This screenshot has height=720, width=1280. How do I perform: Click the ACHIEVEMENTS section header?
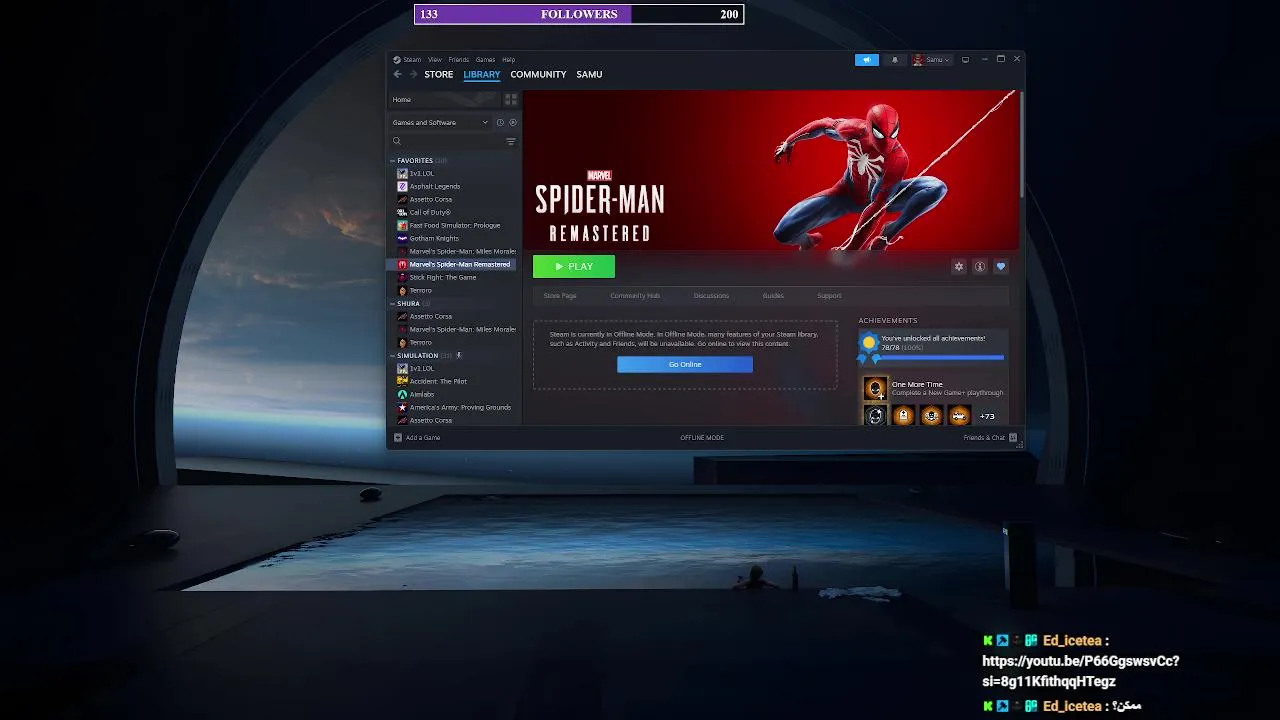point(888,320)
